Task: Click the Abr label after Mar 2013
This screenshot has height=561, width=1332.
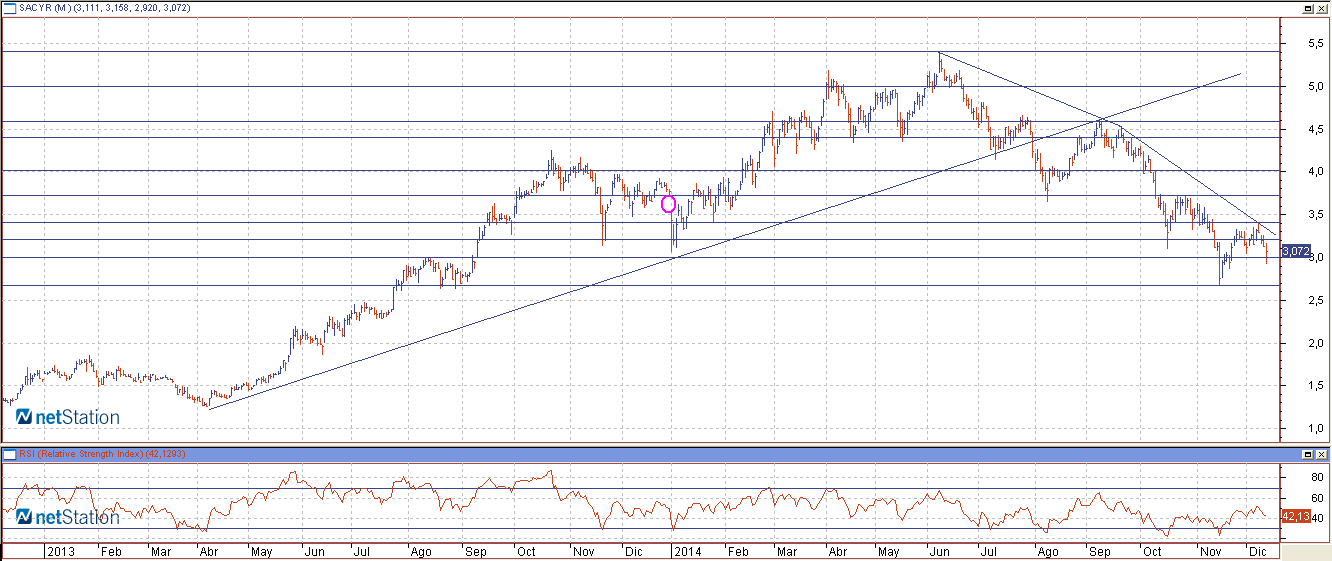Action: pyautogui.click(x=211, y=551)
